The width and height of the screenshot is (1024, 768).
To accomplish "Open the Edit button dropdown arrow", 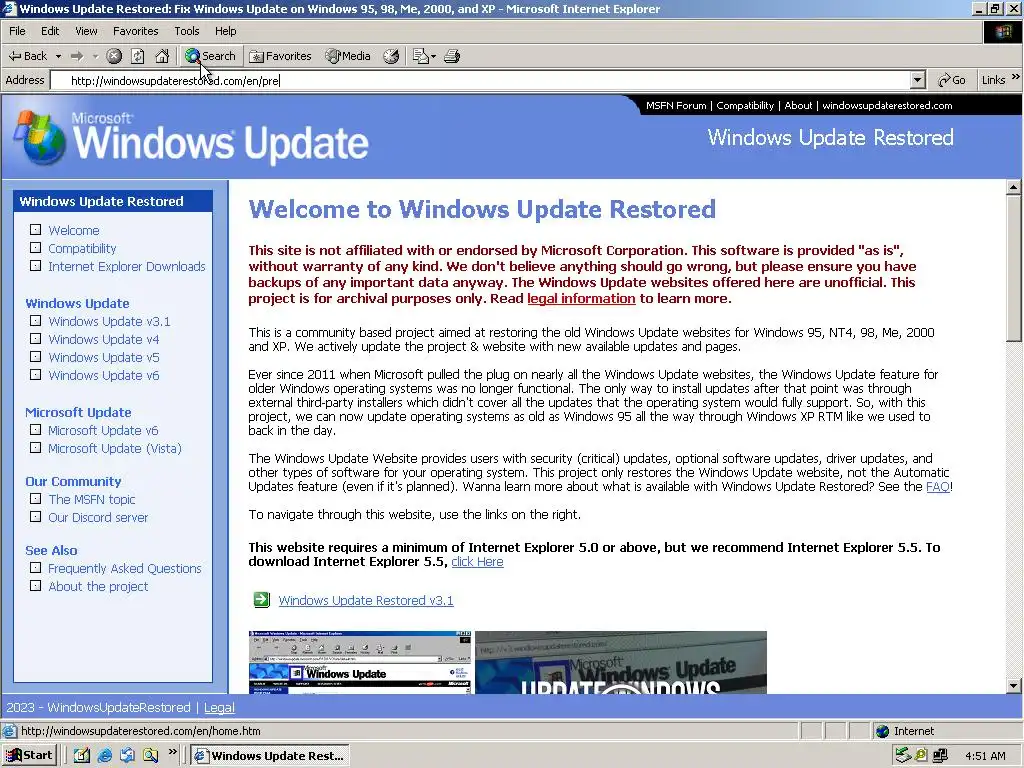I will point(434,56).
